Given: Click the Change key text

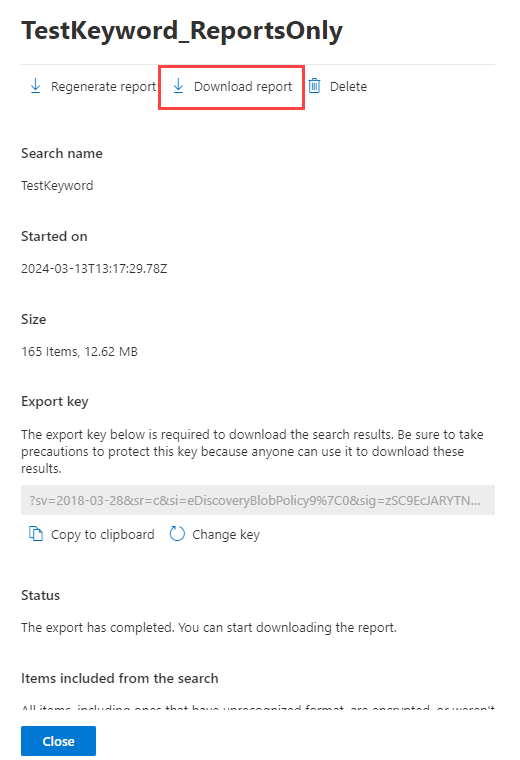Looking at the screenshot, I should (x=226, y=535).
